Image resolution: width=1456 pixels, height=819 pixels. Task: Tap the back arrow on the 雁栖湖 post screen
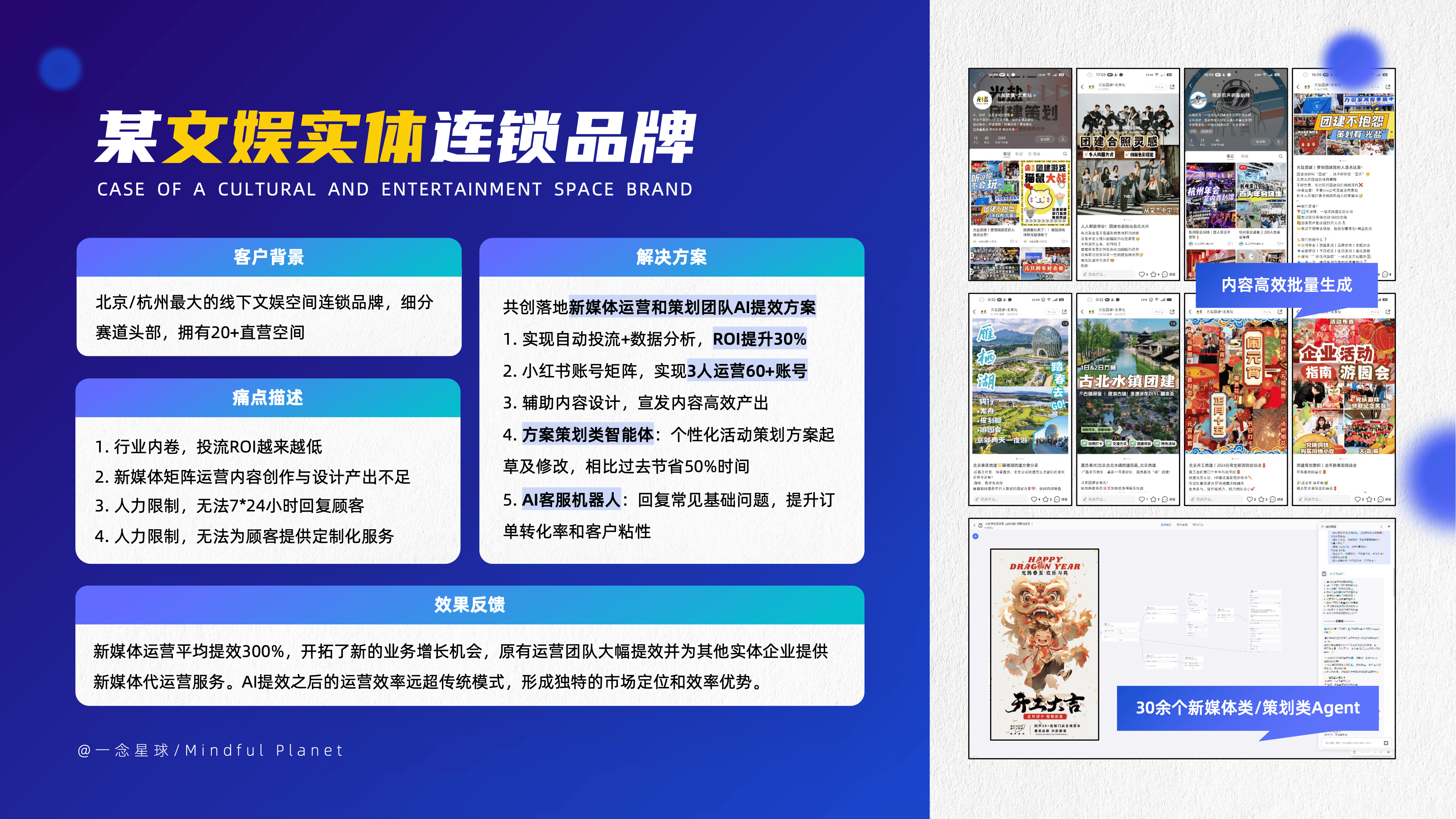[974, 312]
